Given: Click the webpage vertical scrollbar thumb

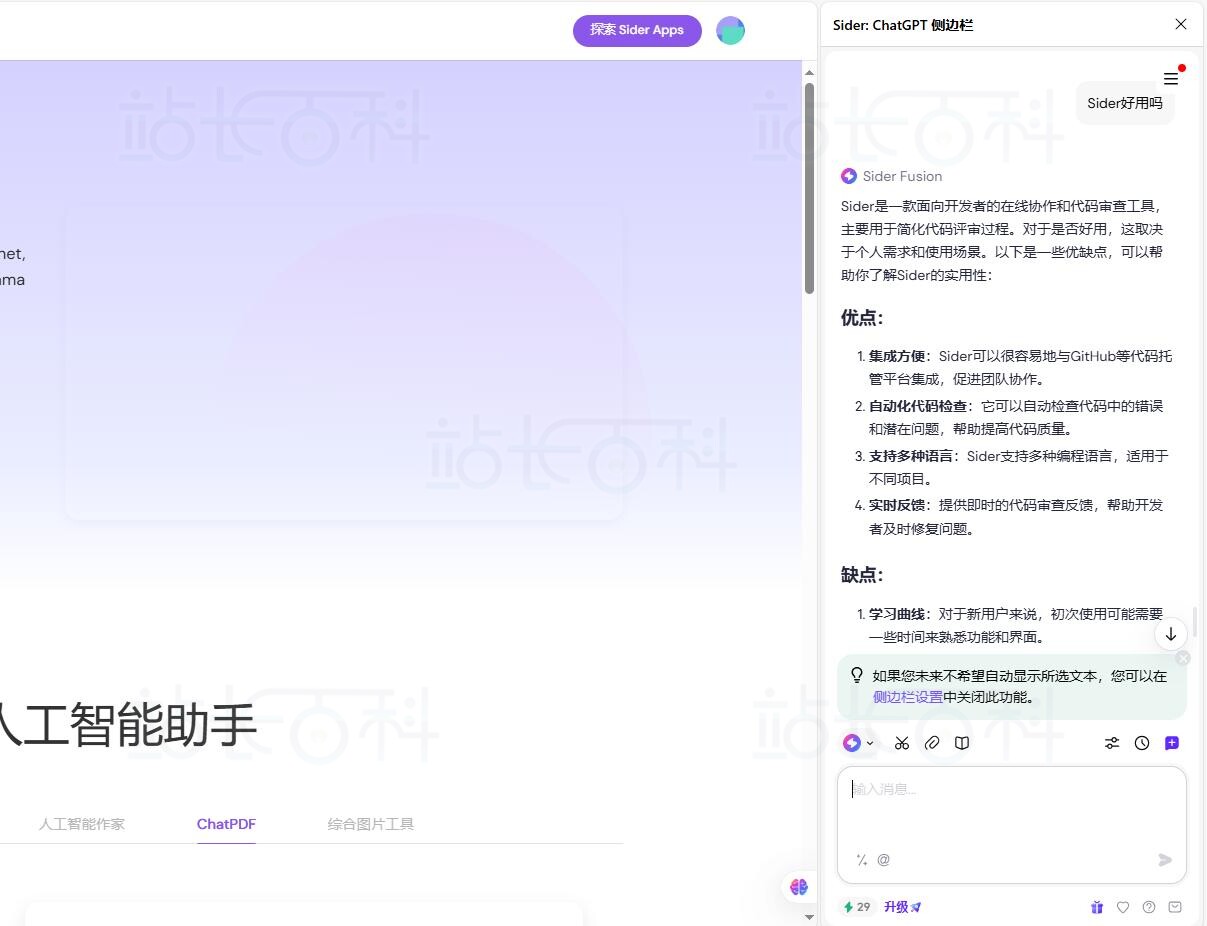Looking at the screenshot, I should point(809,188).
